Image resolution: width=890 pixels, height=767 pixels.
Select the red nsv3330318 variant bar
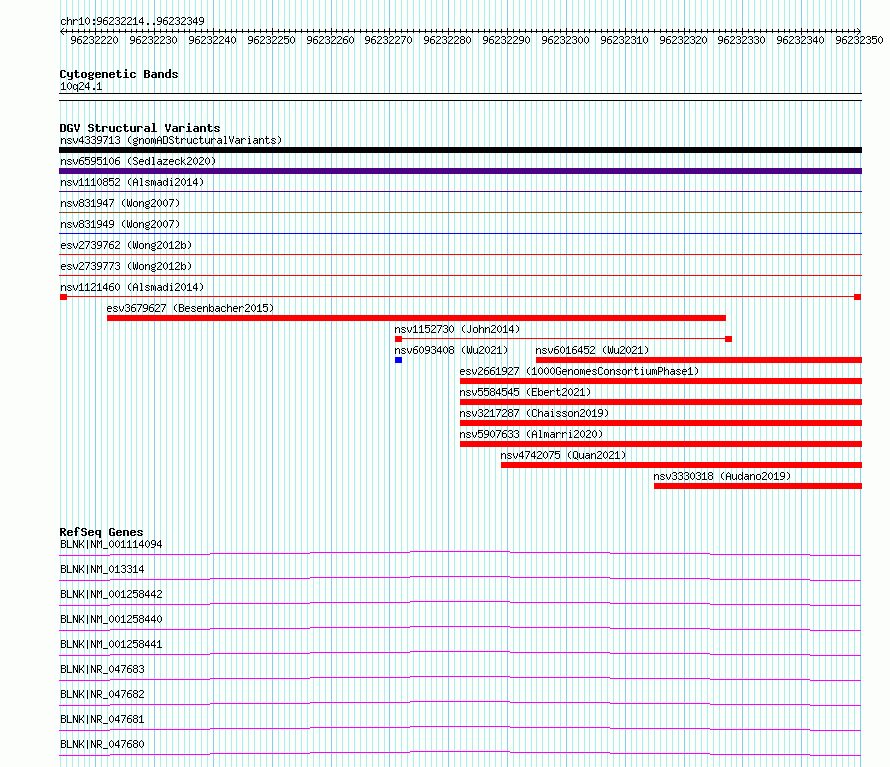tap(758, 486)
